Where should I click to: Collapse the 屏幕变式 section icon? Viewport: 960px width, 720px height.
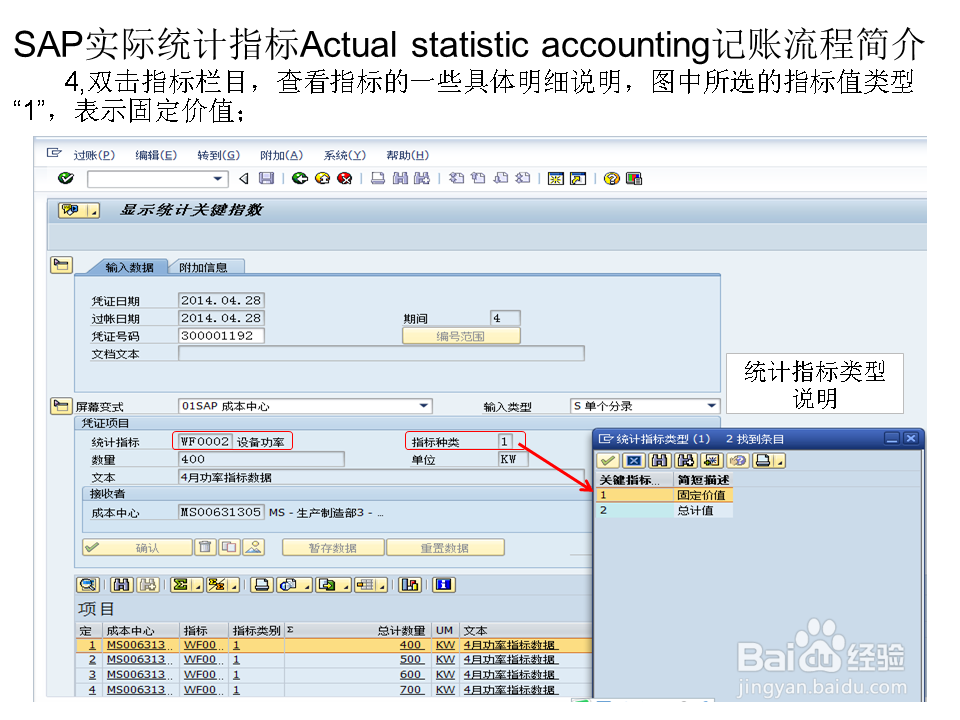61,406
